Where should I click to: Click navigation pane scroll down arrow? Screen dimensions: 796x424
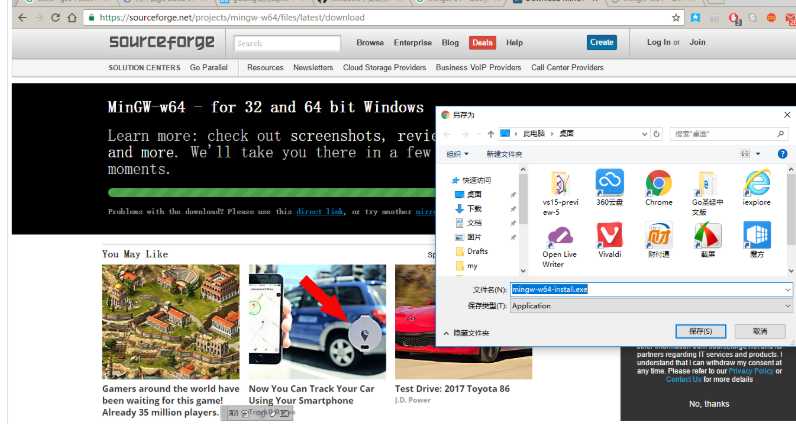pyautogui.click(x=523, y=271)
